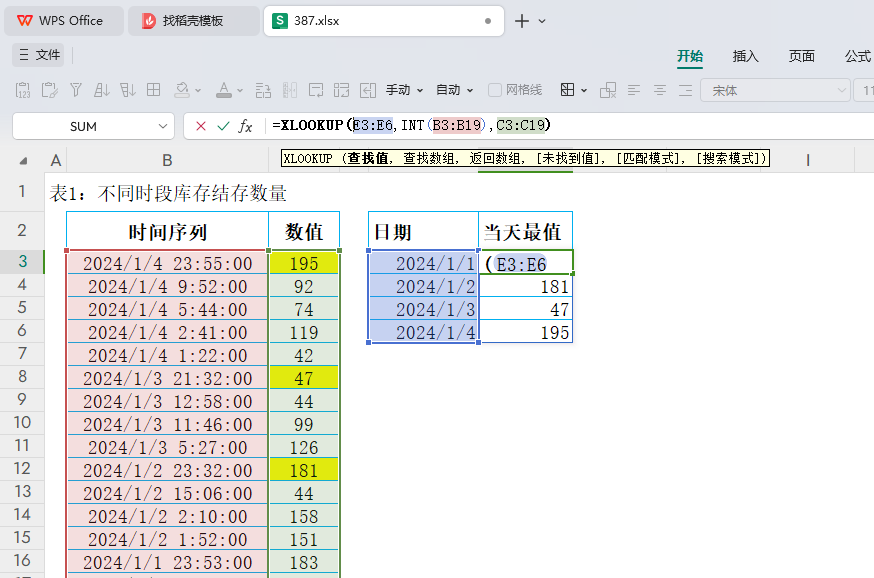The width and height of the screenshot is (874, 578).
Task: Expand the arrow next to new tab plus
Action: pyautogui.click(x=542, y=21)
